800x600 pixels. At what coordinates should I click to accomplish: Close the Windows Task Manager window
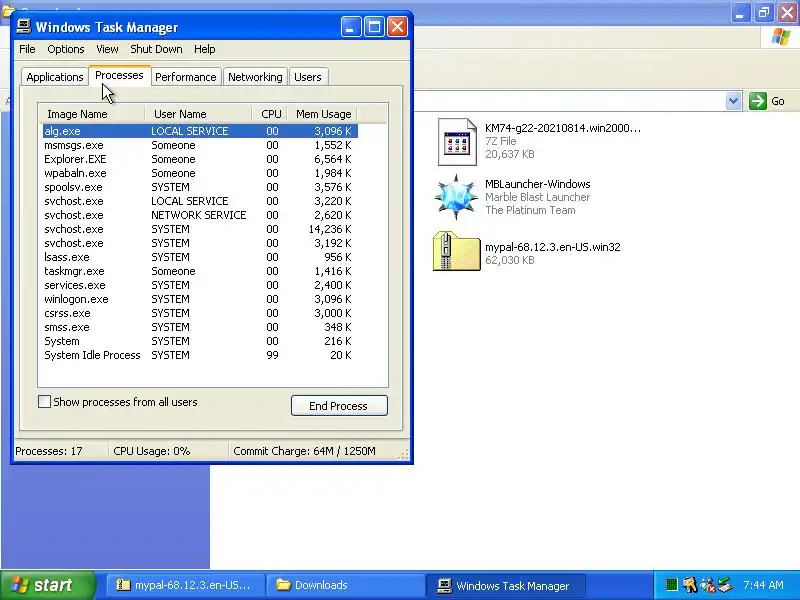[397, 27]
